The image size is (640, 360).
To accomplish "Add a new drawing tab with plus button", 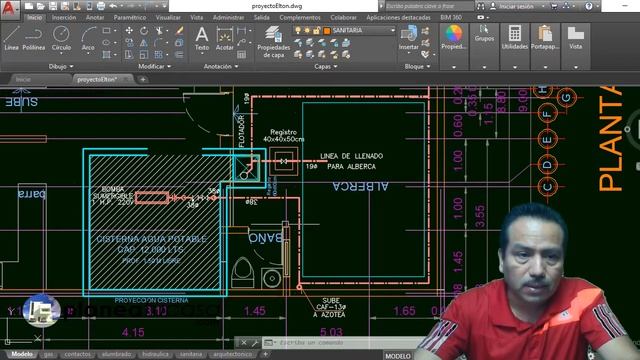I will [x=143, y=79].
